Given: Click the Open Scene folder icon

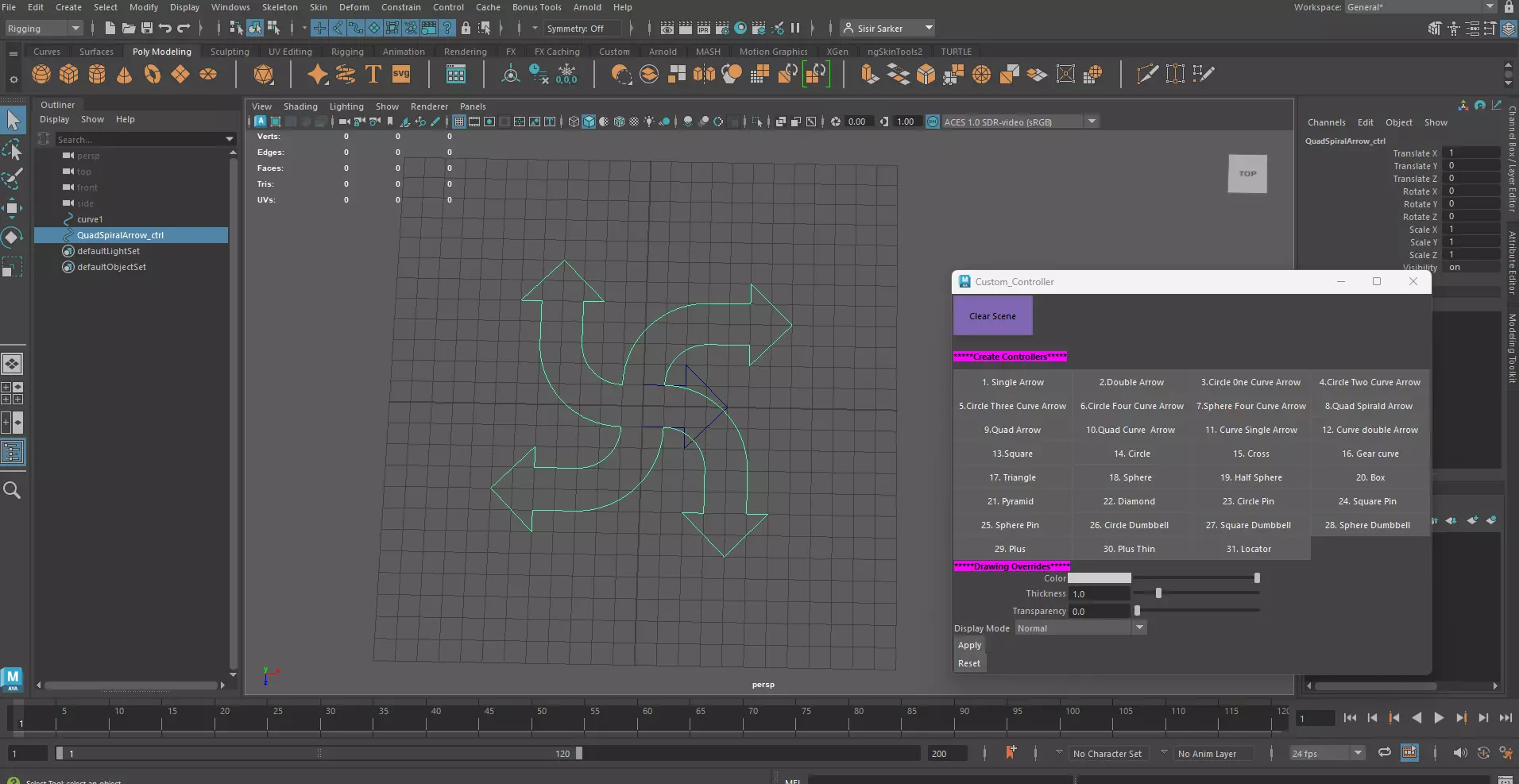Looking at the screenshot, I should coord(129,29).
